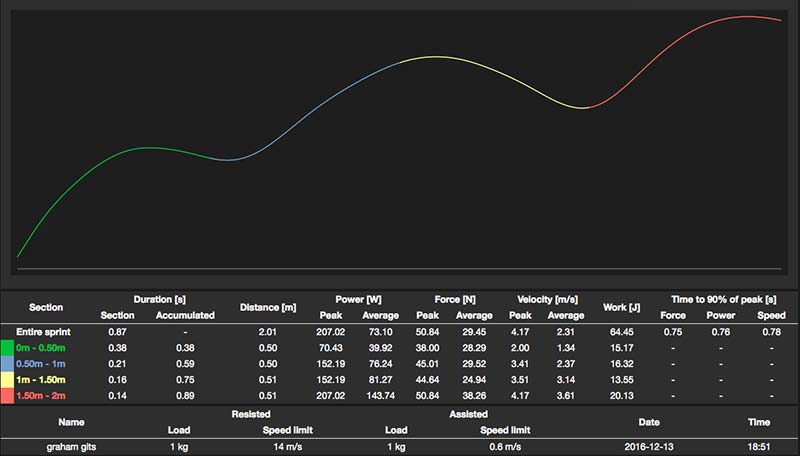
Task: Click peak power 70.43 in green row
Action: (331, 348)
